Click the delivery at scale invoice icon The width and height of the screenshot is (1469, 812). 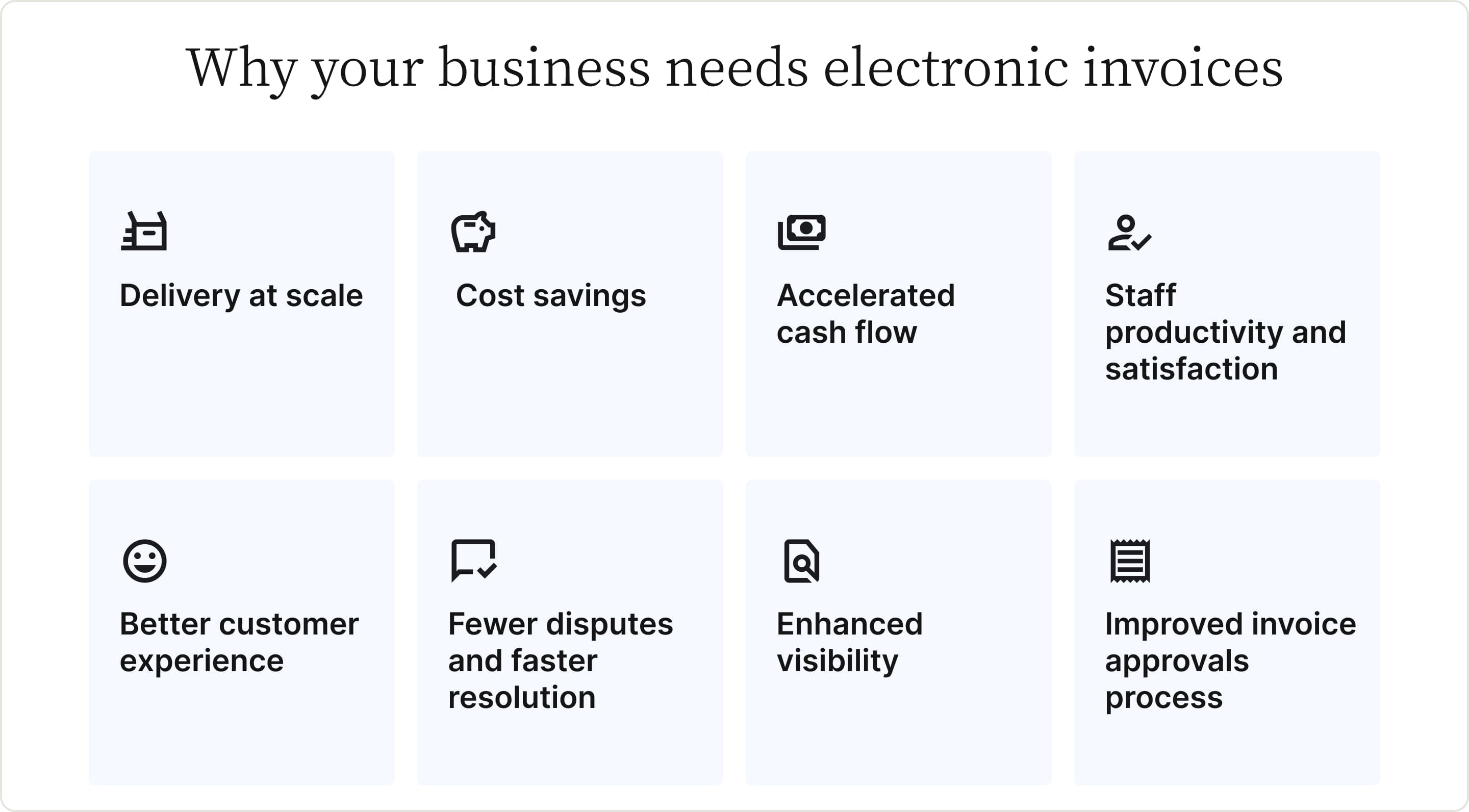(x=144, y=232)
